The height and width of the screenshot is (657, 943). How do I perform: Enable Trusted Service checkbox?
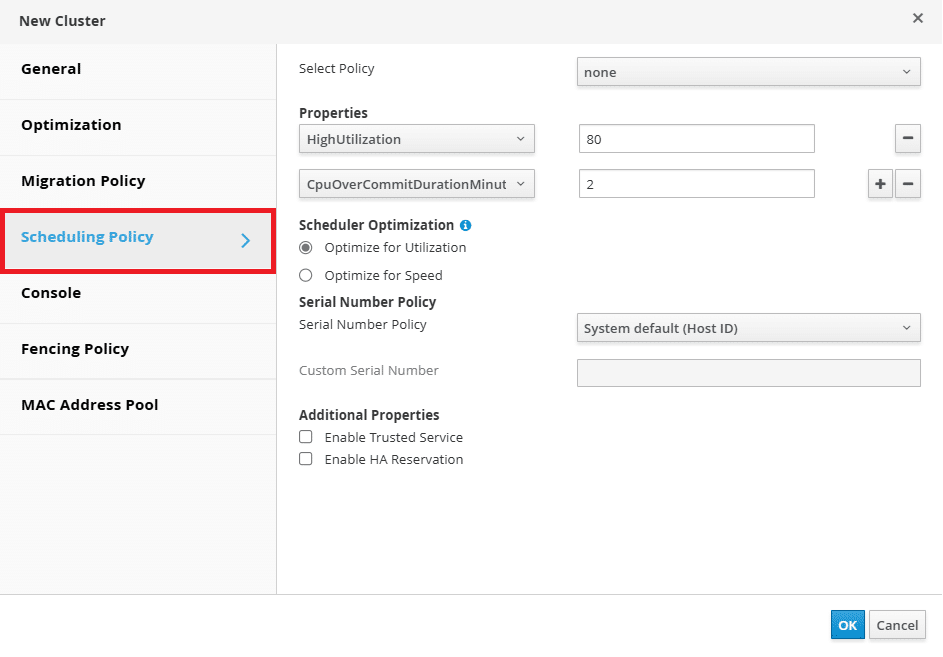[306, 437]
